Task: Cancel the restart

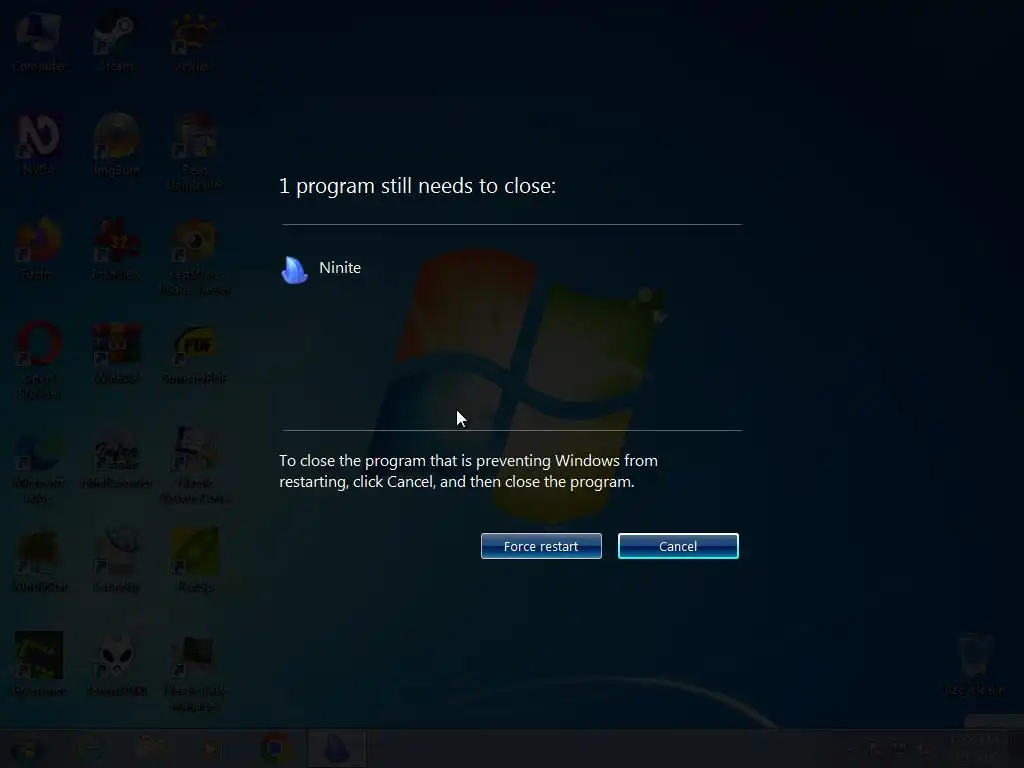Action: (678, 546)
